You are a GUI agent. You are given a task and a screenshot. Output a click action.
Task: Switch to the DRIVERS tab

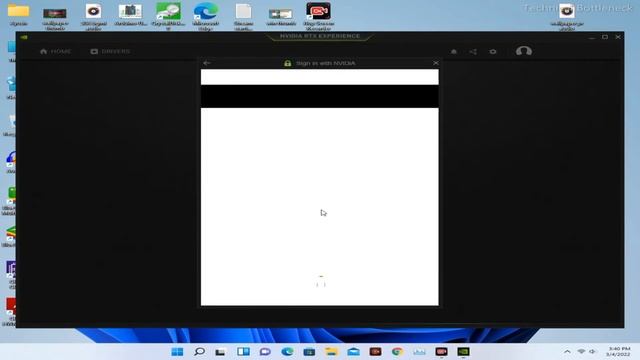point(110,51)
